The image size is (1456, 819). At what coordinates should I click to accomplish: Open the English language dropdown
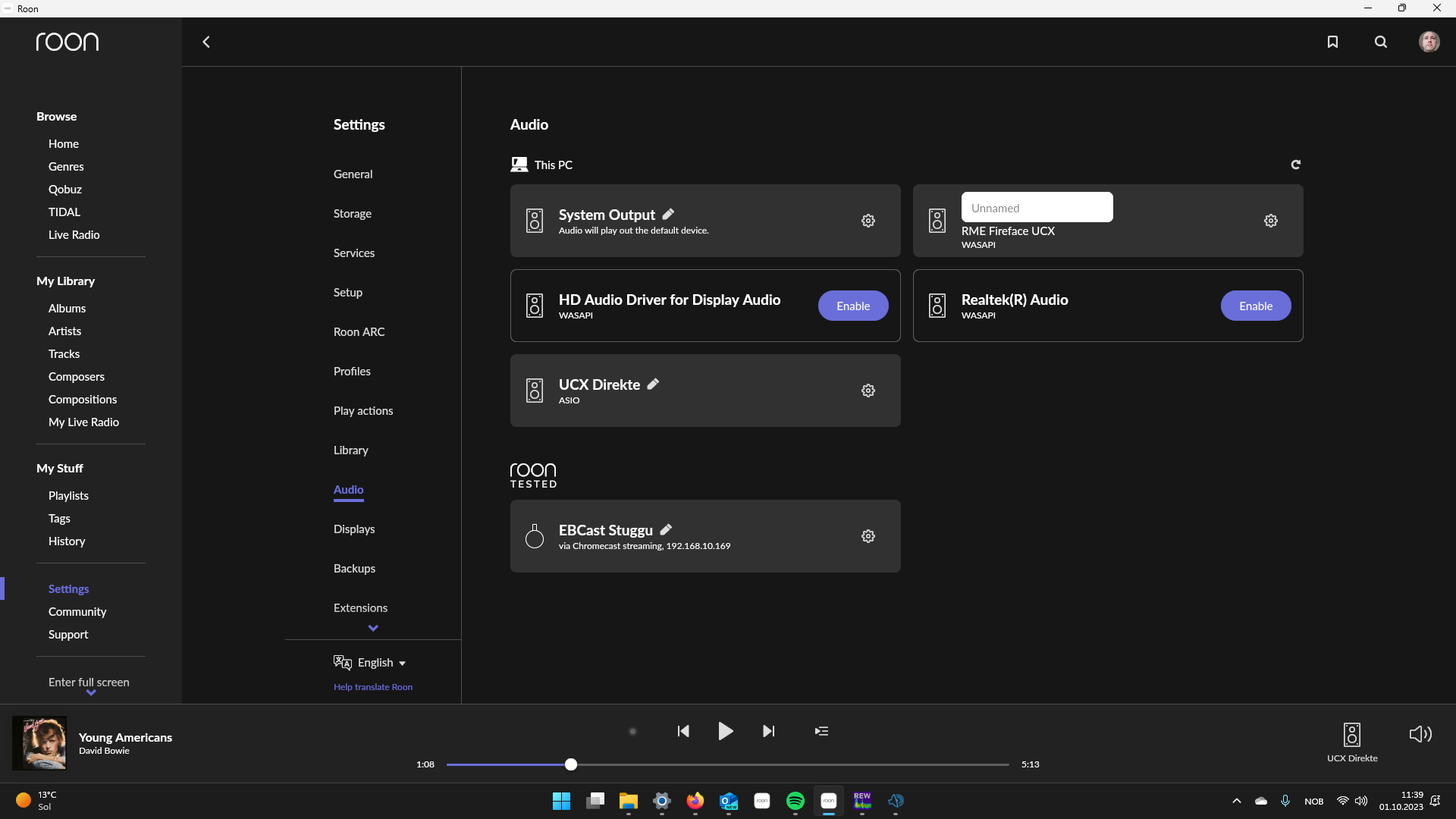382,663
